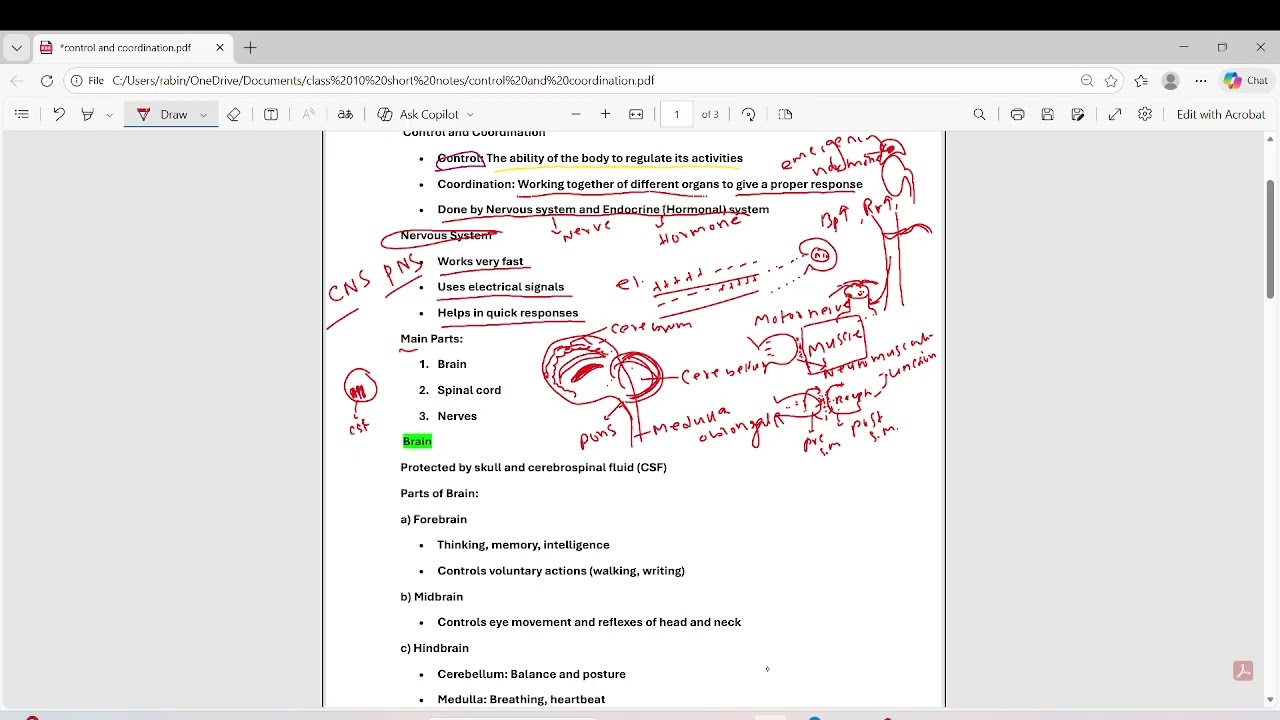Image resolution: width=1280 pixels, height=720 pixels.
Task: Open the Draw pen options dropdown
Action: pyautogui.click(x=203, y=115)
